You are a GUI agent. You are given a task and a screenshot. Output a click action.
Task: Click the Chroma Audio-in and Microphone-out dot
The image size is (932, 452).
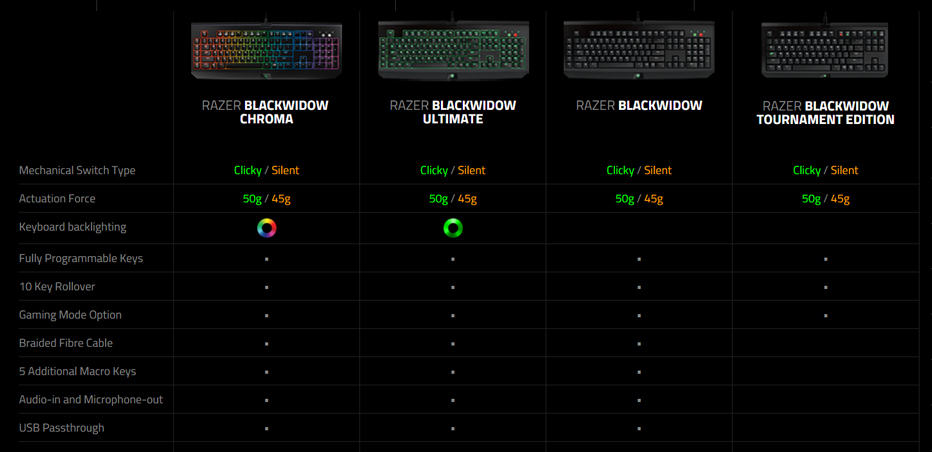267,400
